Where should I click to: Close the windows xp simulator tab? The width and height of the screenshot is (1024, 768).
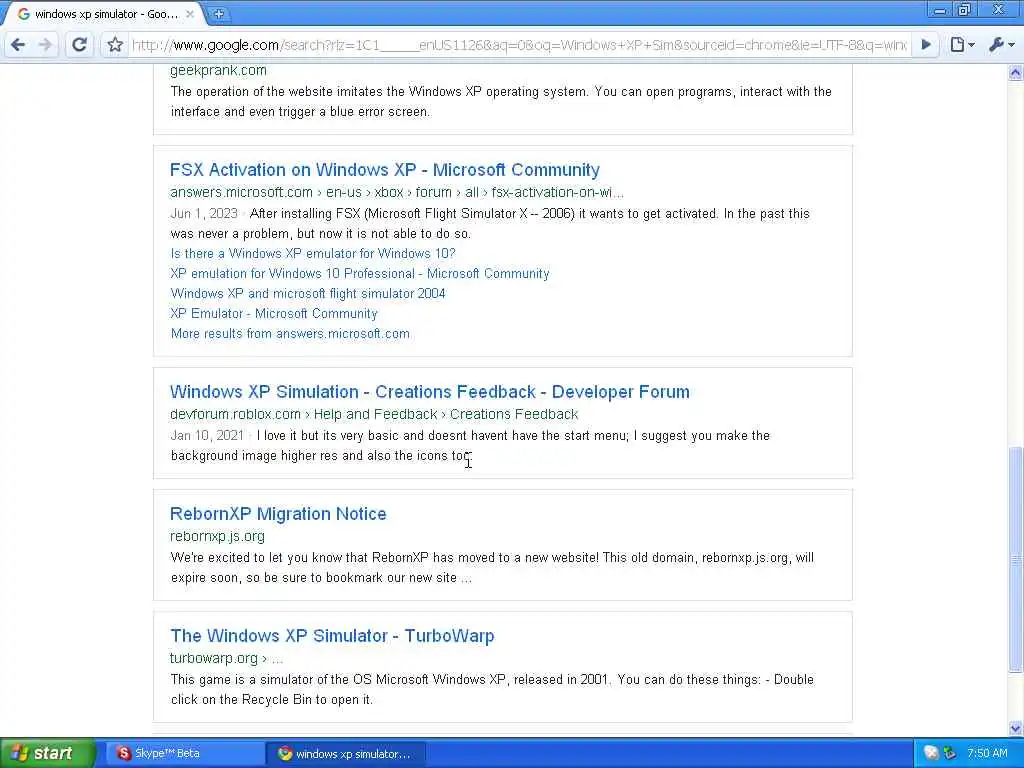190,14
